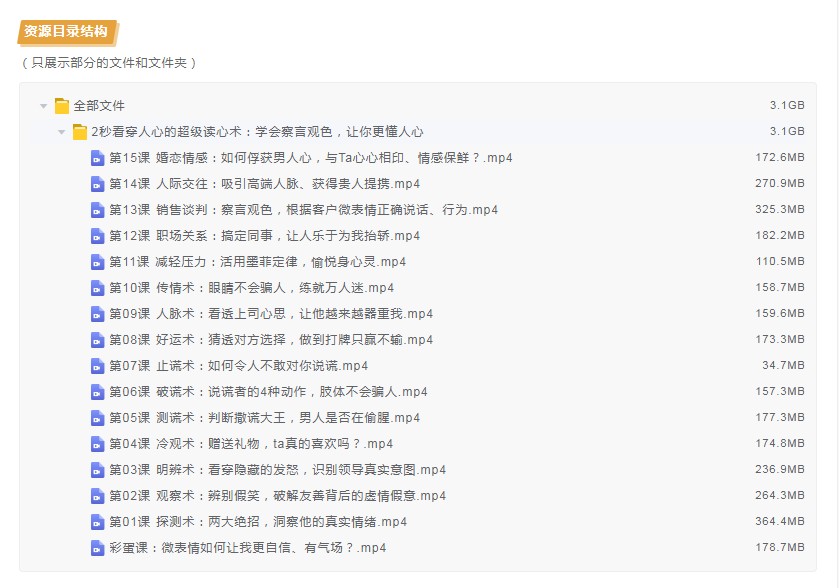Screen dimensions: 839x588
Task: Click video icon of 第01课 探测术
Action: click(97, 522)
